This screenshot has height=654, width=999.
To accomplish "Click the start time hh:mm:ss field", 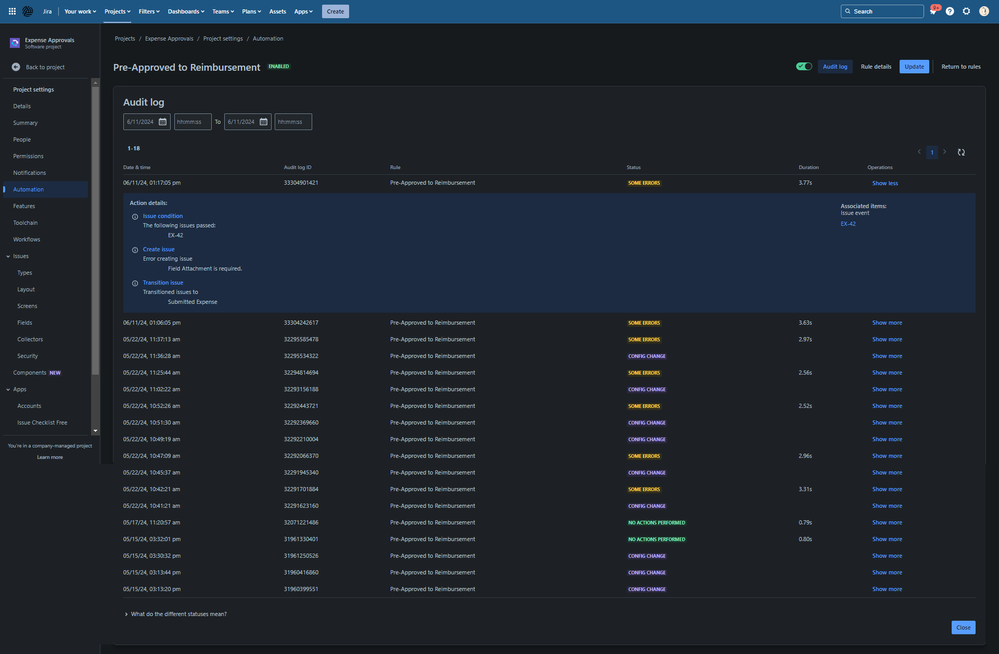I will 192,122.
